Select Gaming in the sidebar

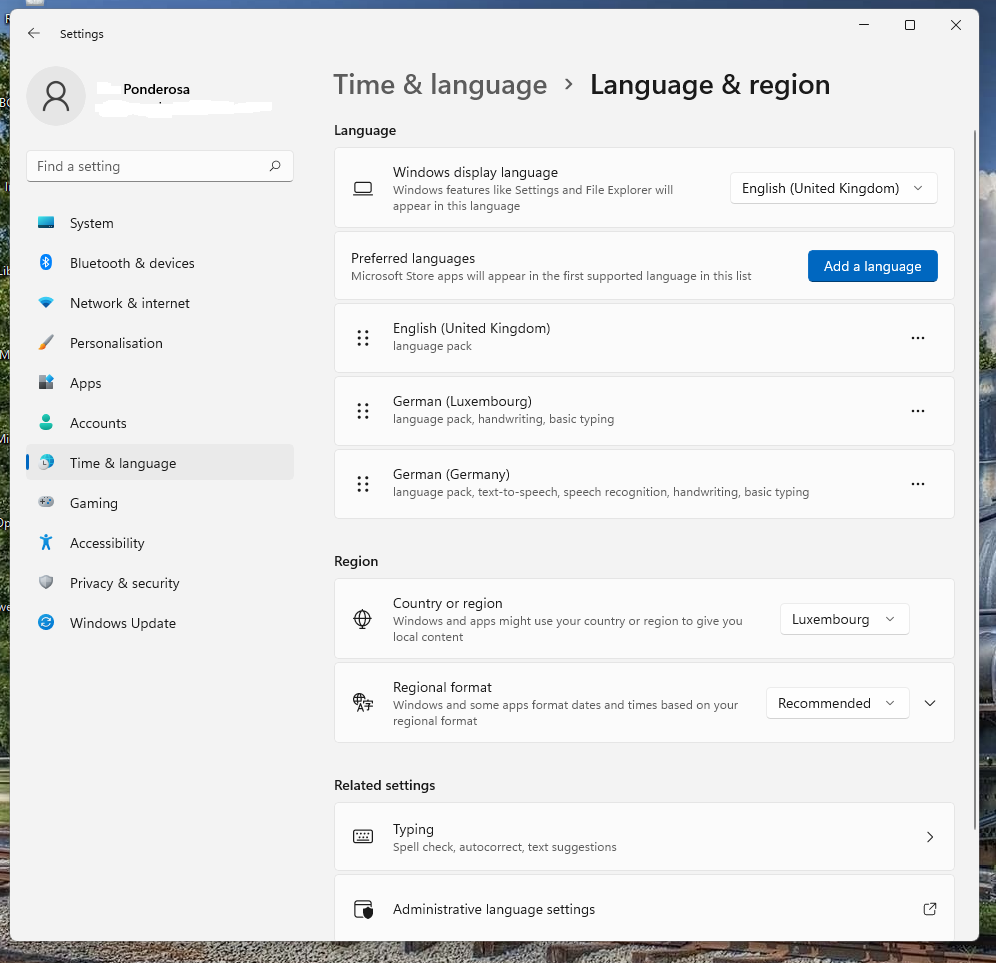pyautogui.click(x=159, y=503)
